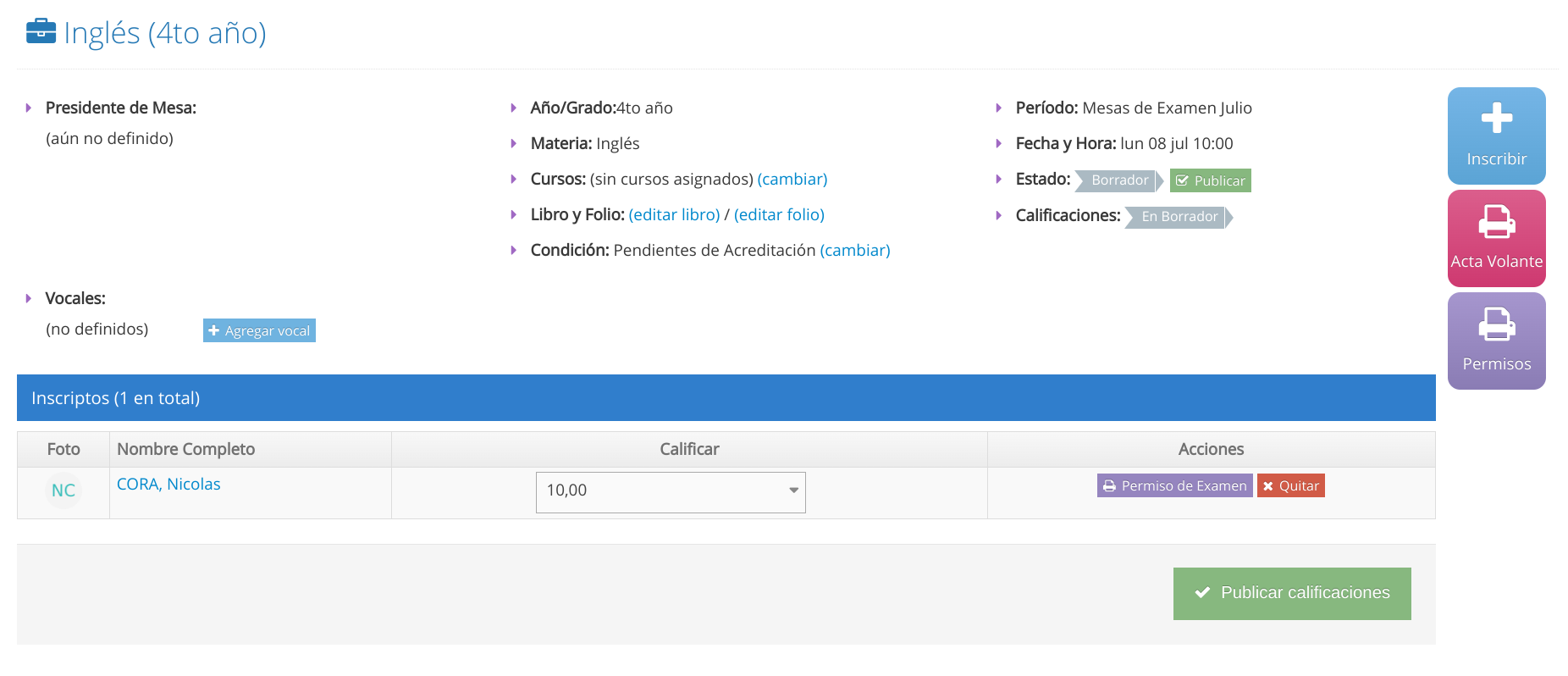Screen dimensions: 1568x676
Task: Click the checkmark icon in Publicar calificaciones
Action: [1202, 593]
